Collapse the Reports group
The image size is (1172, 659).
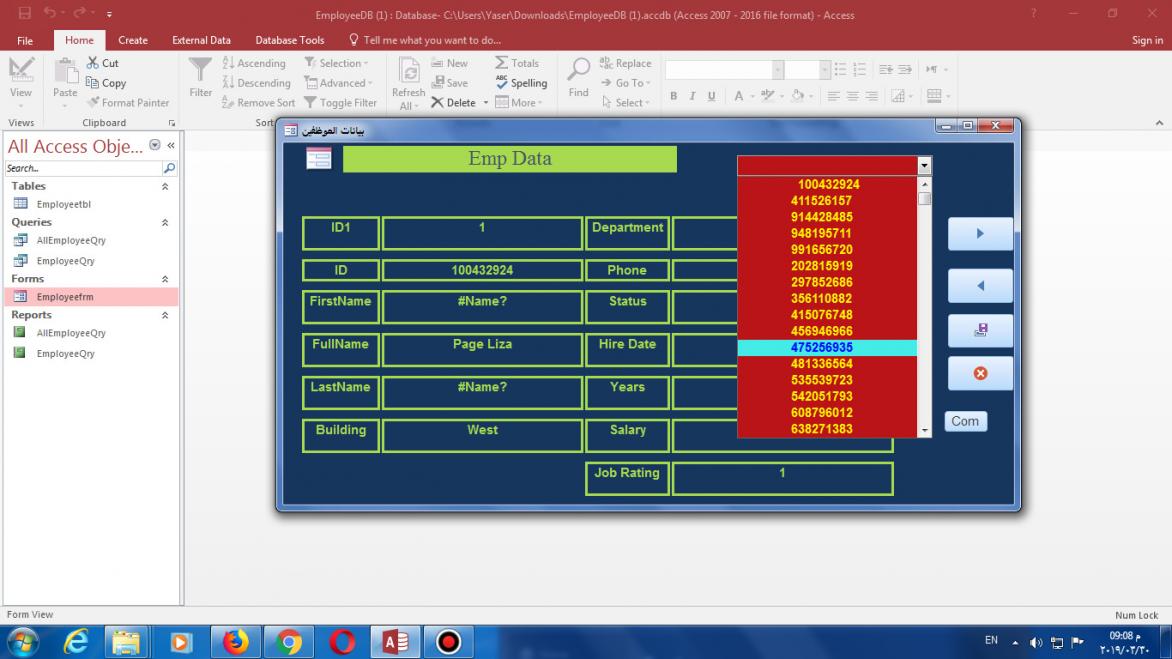tap(164, 315)
